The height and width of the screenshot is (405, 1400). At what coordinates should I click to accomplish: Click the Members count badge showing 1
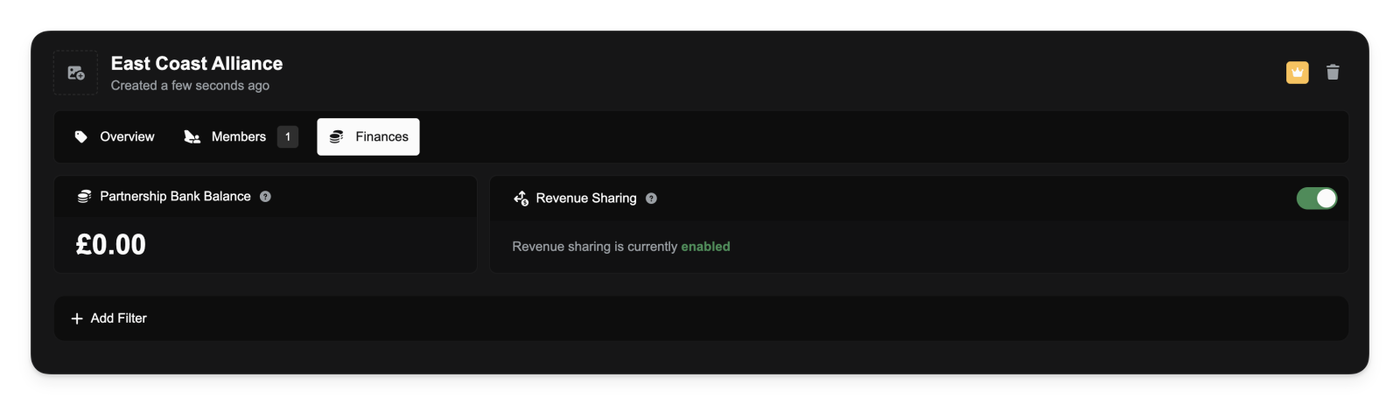coord(287,137)
